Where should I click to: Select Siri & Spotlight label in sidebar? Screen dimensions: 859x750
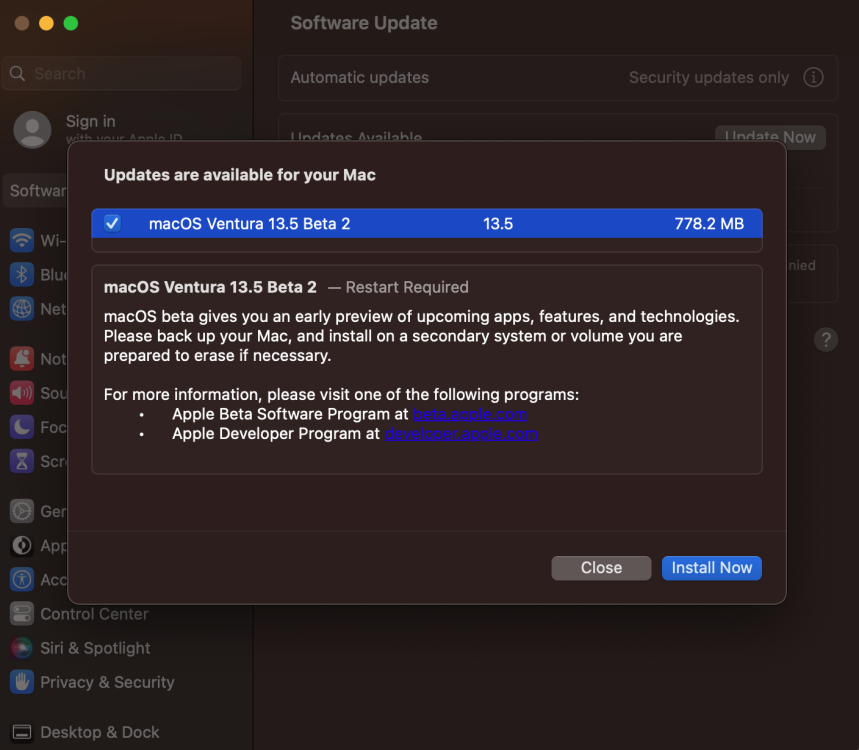click(95, 648)
